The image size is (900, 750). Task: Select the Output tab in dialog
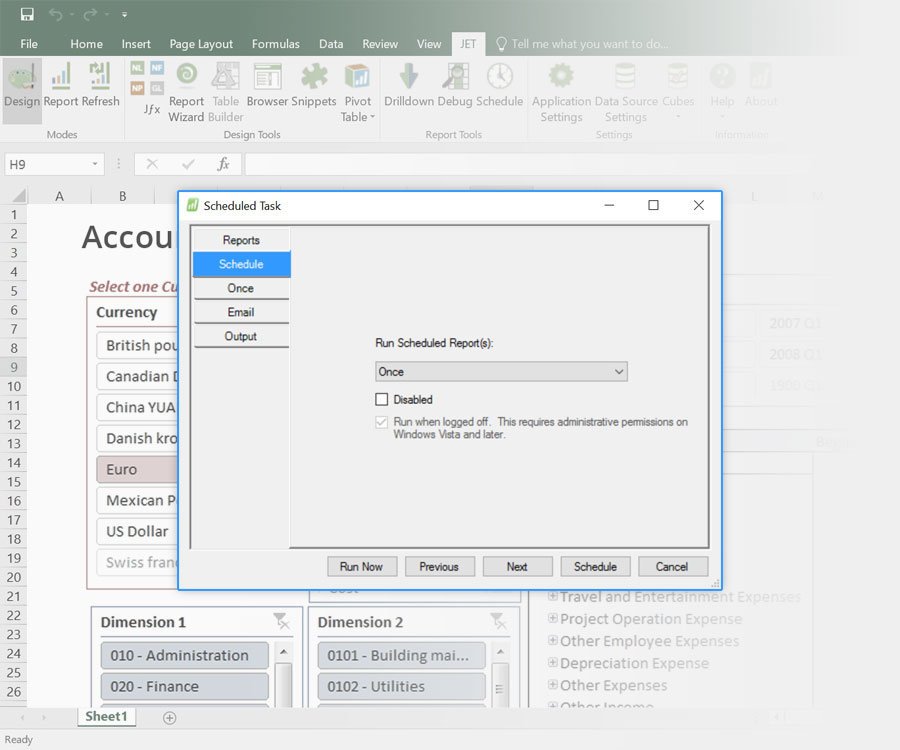coord(241,336)
